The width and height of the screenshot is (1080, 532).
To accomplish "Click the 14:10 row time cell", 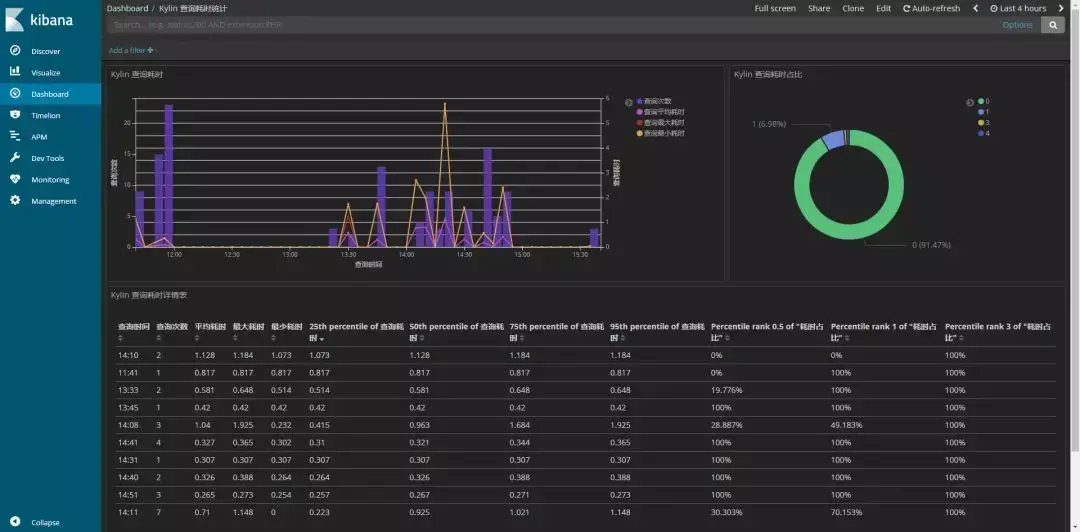I will coord(127,356).
